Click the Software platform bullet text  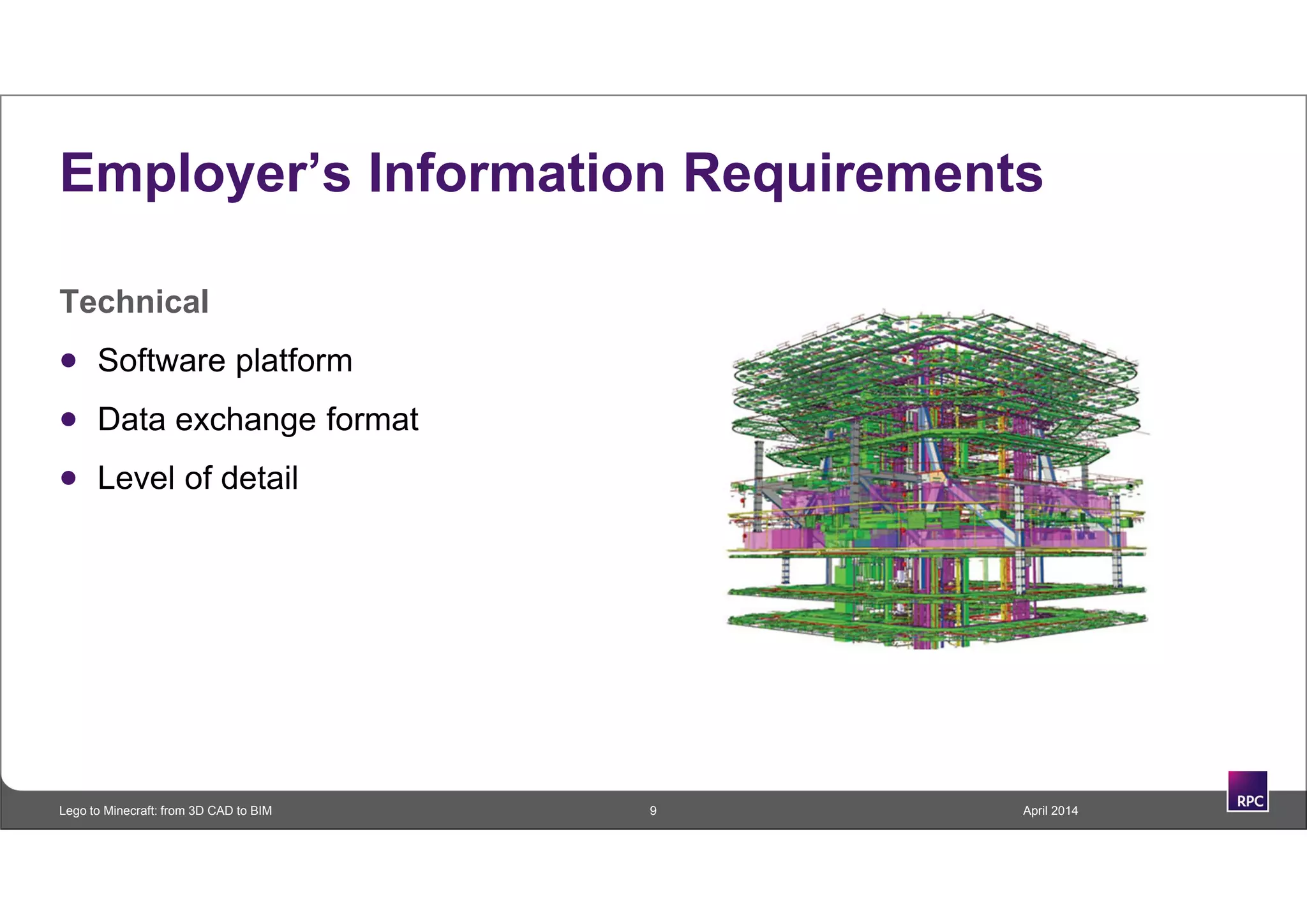point(225,361)
